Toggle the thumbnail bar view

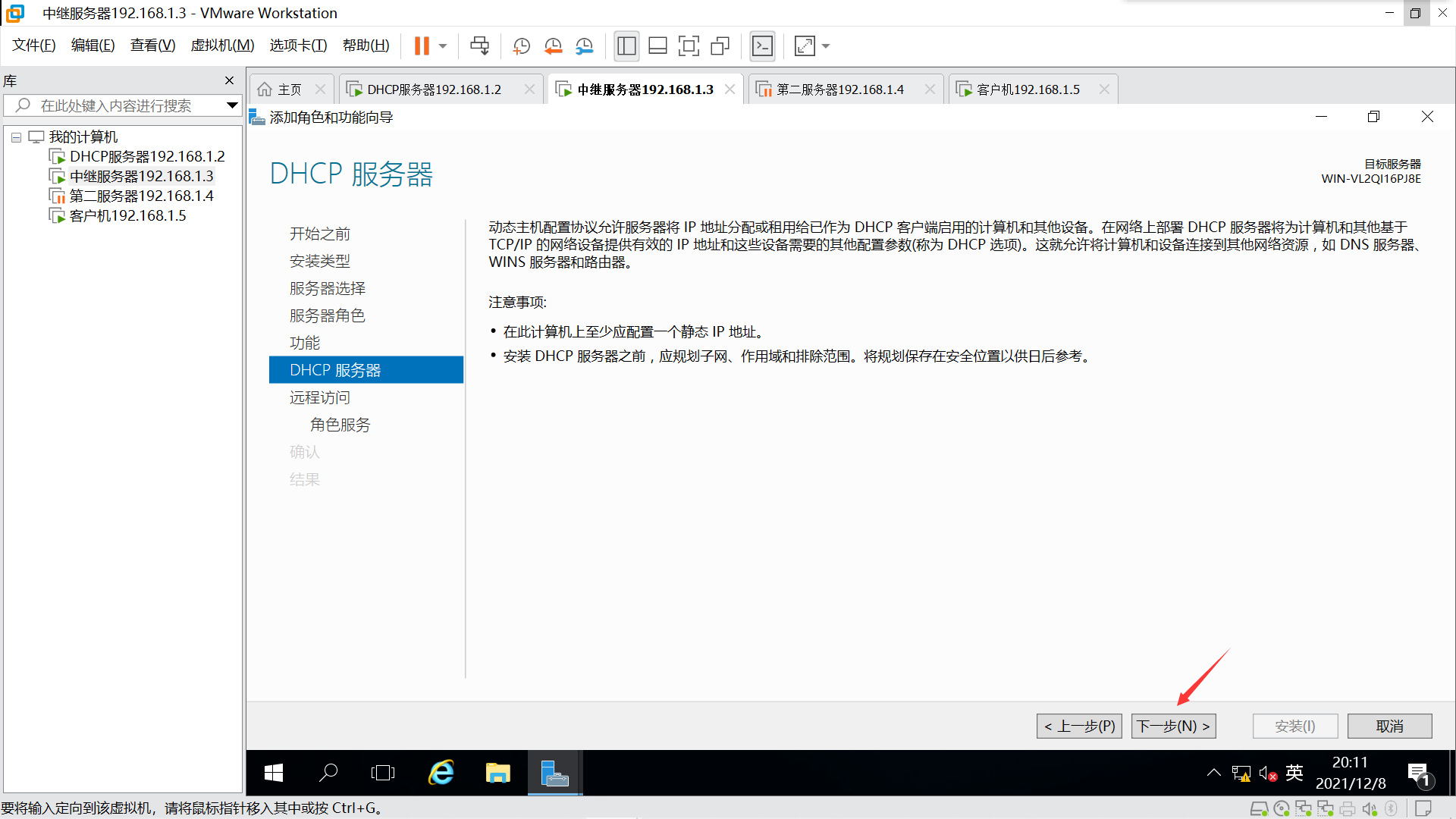pos(657,46)
